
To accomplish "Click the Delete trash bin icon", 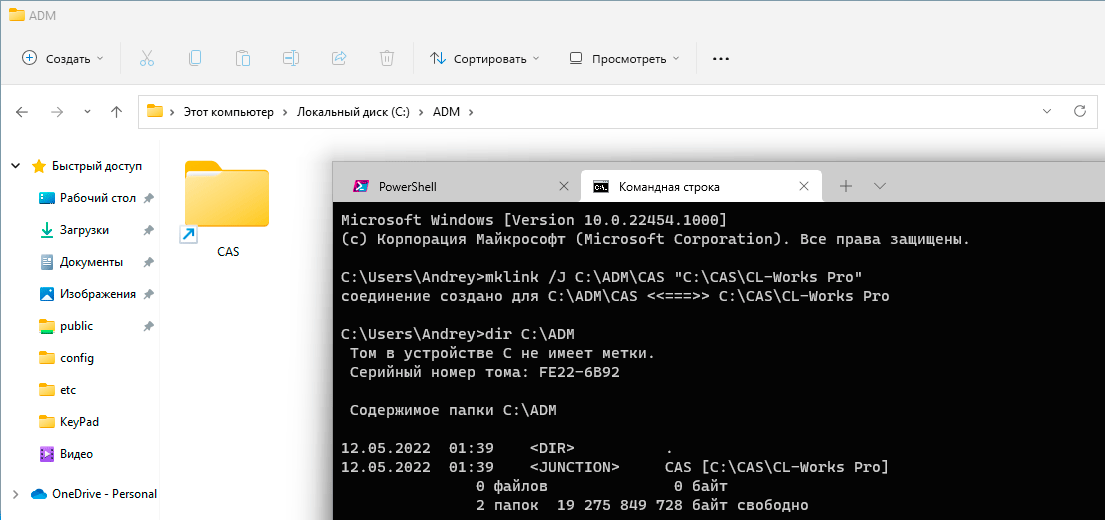I will tap(387, 58).
